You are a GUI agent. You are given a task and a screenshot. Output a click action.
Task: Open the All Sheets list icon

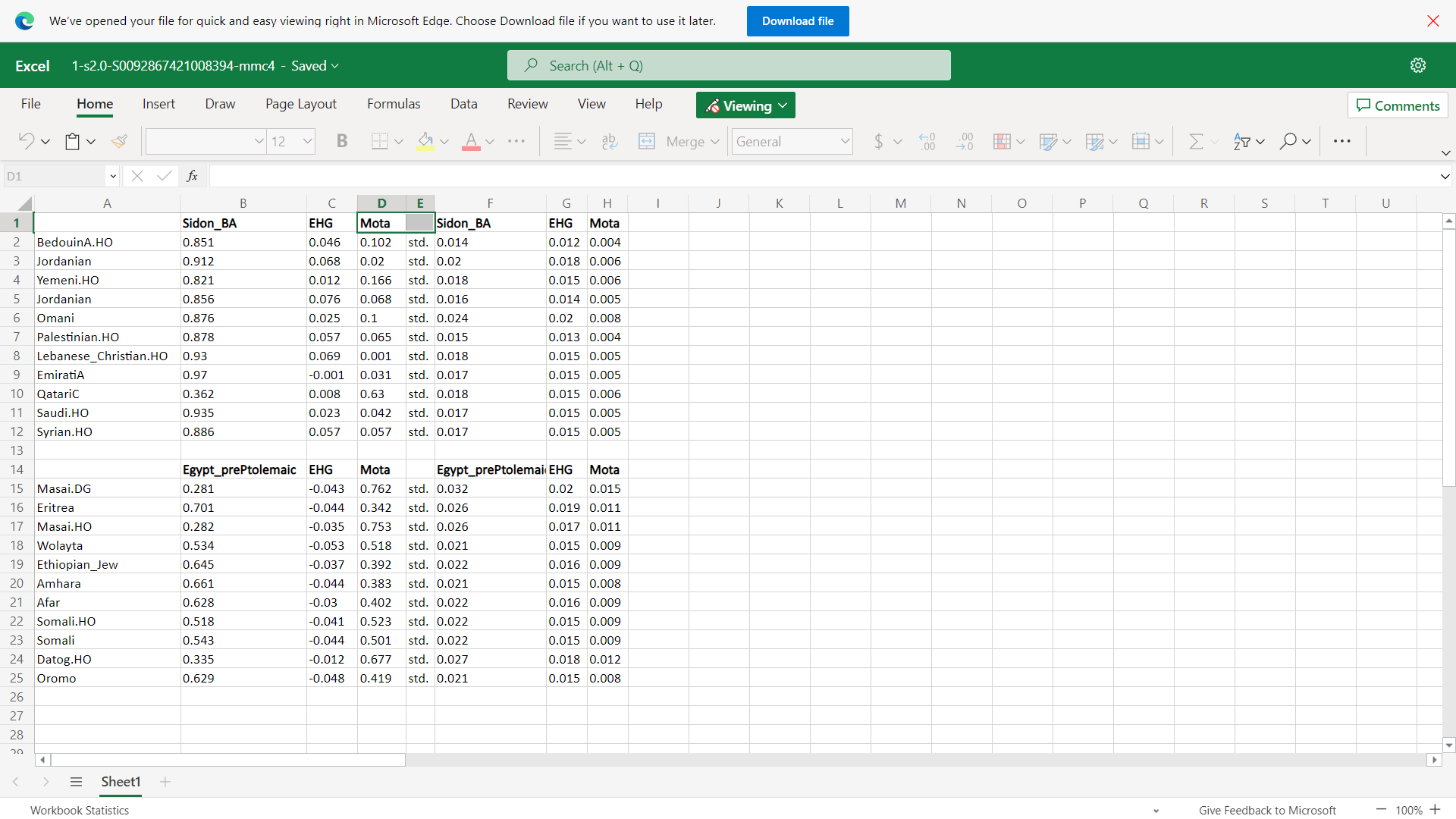pyautogui.click(x=76, y=782)
